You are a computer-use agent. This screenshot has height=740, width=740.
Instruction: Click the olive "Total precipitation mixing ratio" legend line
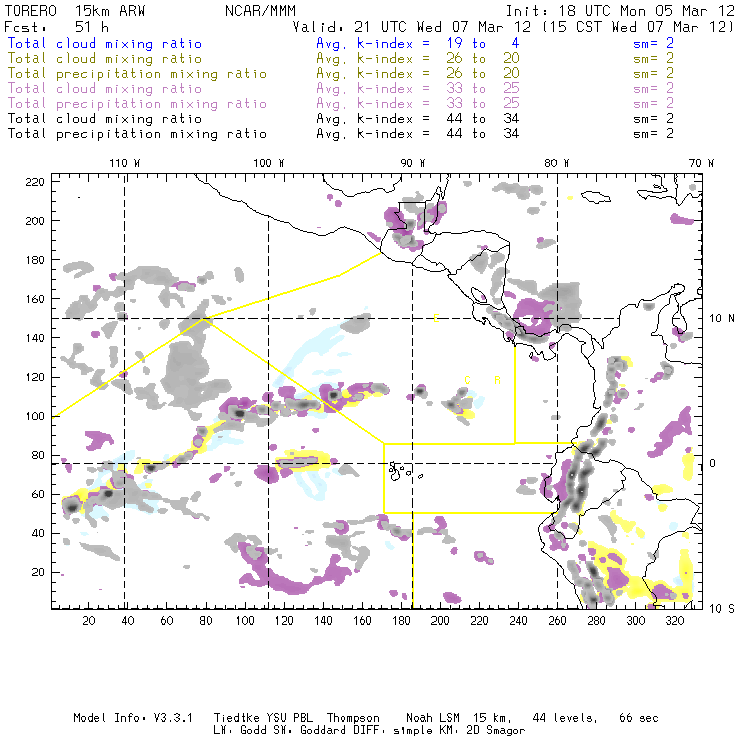click(137, 74)
